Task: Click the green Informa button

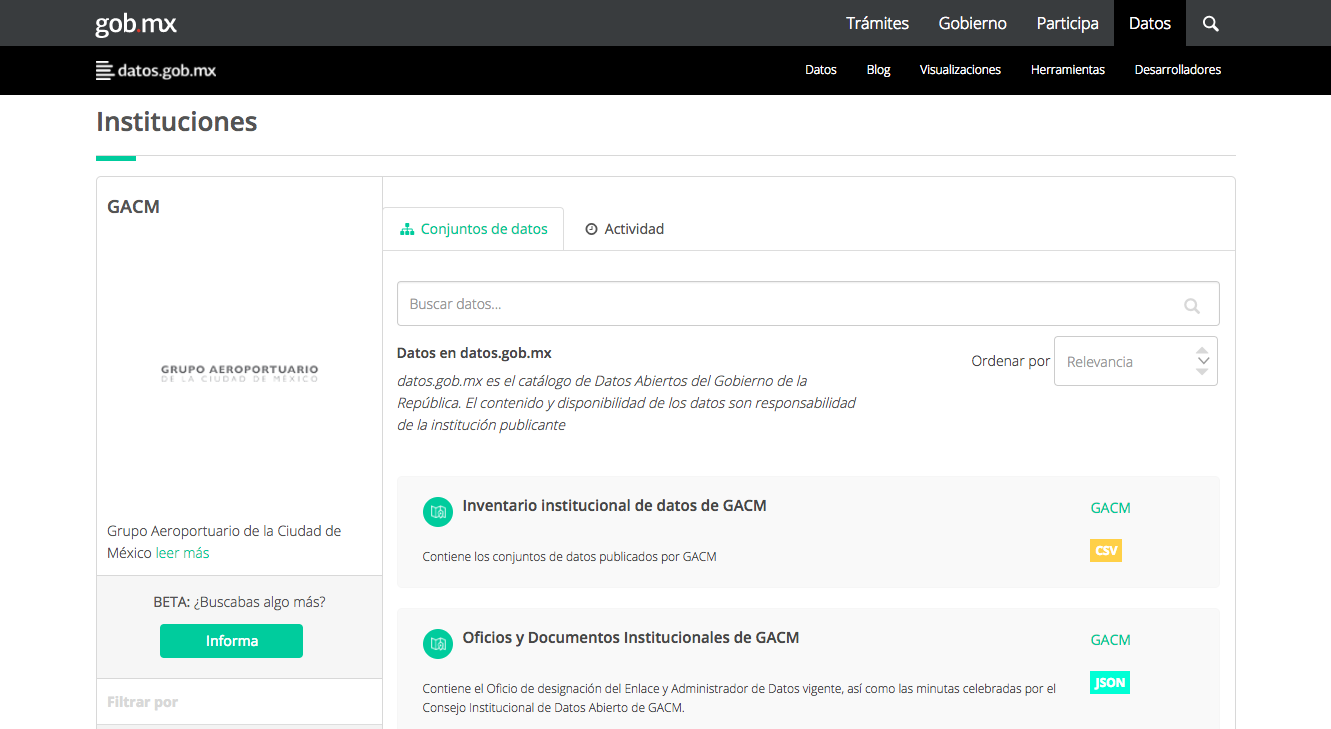Action: tap(231, 641)
